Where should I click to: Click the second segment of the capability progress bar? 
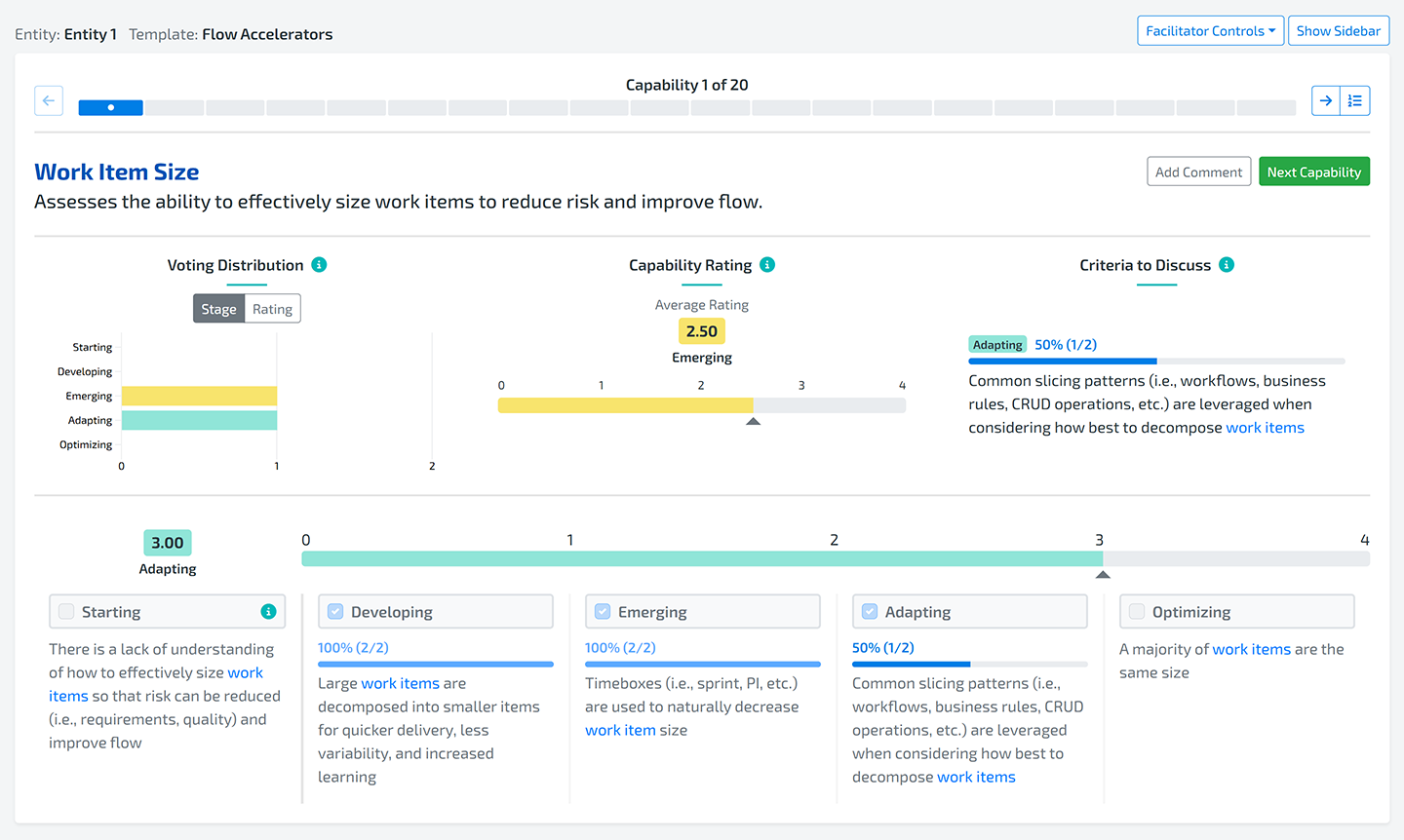coord(175,108)
